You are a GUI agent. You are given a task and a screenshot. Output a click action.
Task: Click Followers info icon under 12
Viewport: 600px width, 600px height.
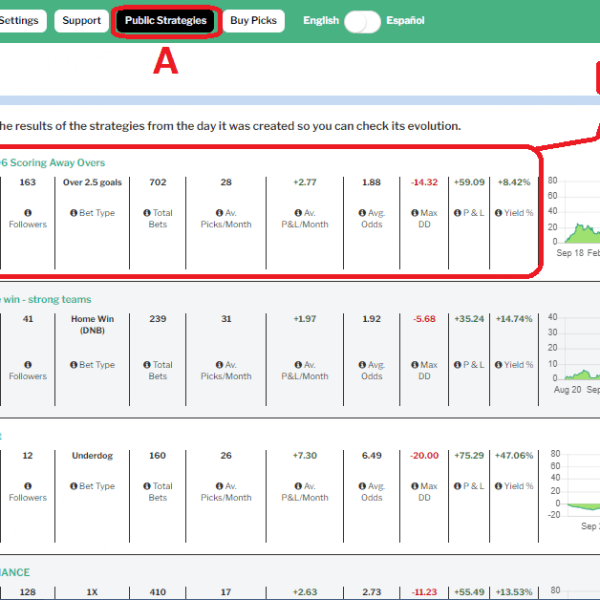point(28,486)
